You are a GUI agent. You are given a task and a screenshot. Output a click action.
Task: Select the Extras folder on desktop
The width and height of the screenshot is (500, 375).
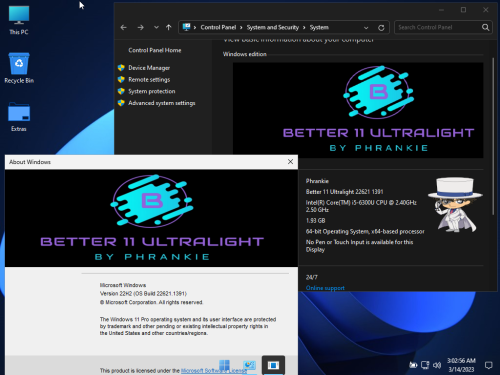click(19, 117)
